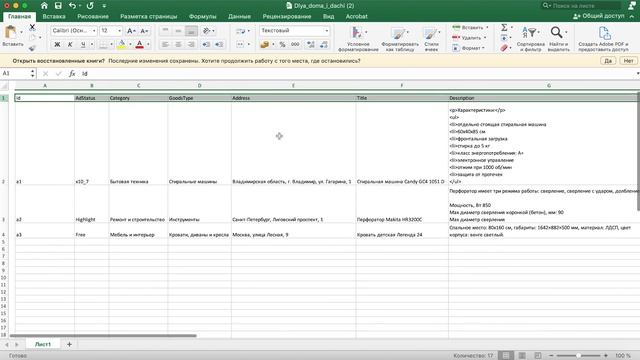Toggle bold Ж formatting

pyautogui.click(x=57, y=44)
